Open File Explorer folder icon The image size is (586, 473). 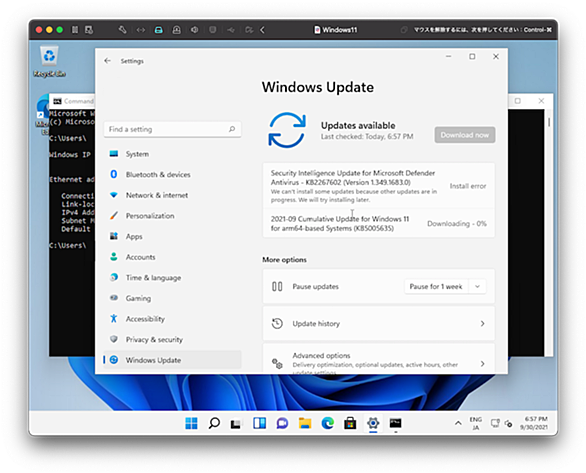(x=305, y=423)
